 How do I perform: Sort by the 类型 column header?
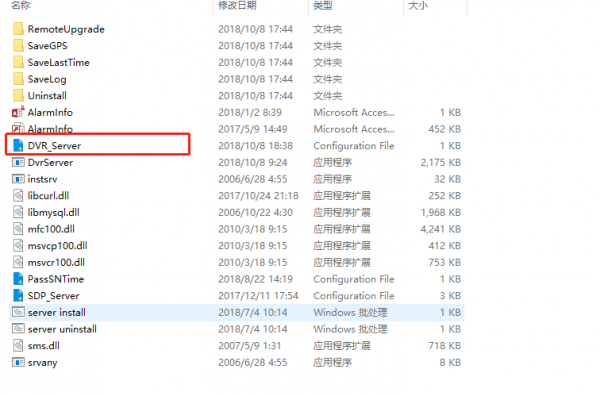coord(323,5)
